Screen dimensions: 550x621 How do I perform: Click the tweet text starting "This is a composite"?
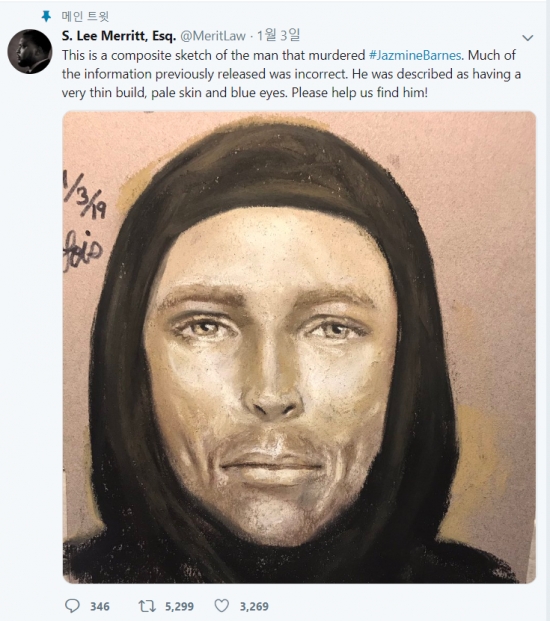tap(291, 74)
